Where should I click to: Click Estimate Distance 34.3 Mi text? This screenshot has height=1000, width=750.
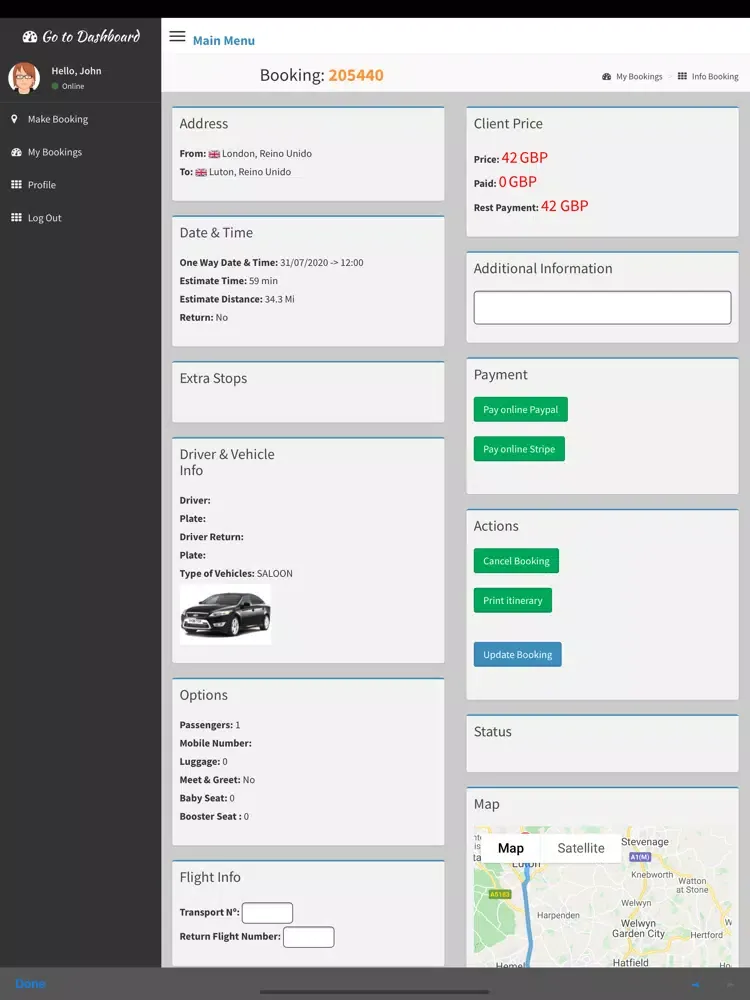coord(237,299)
